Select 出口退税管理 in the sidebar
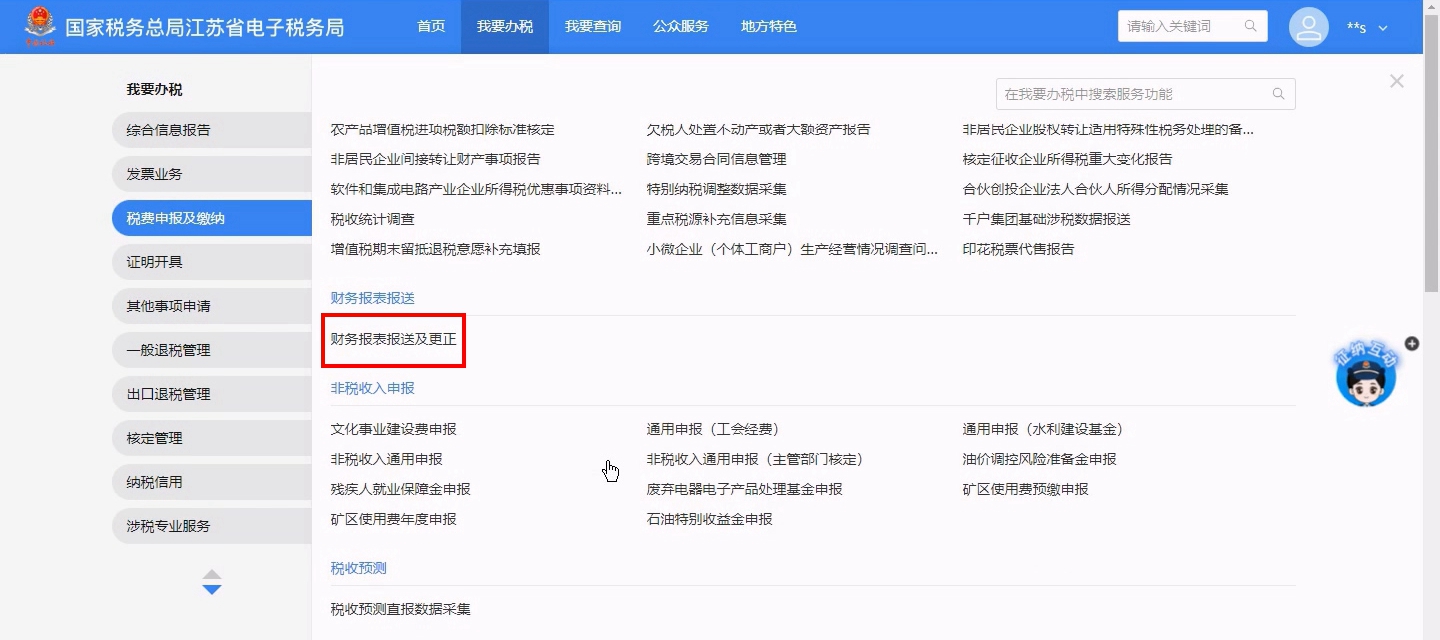Image resolution: width=1440 pixels, height=640 pixels. point(169,394)
